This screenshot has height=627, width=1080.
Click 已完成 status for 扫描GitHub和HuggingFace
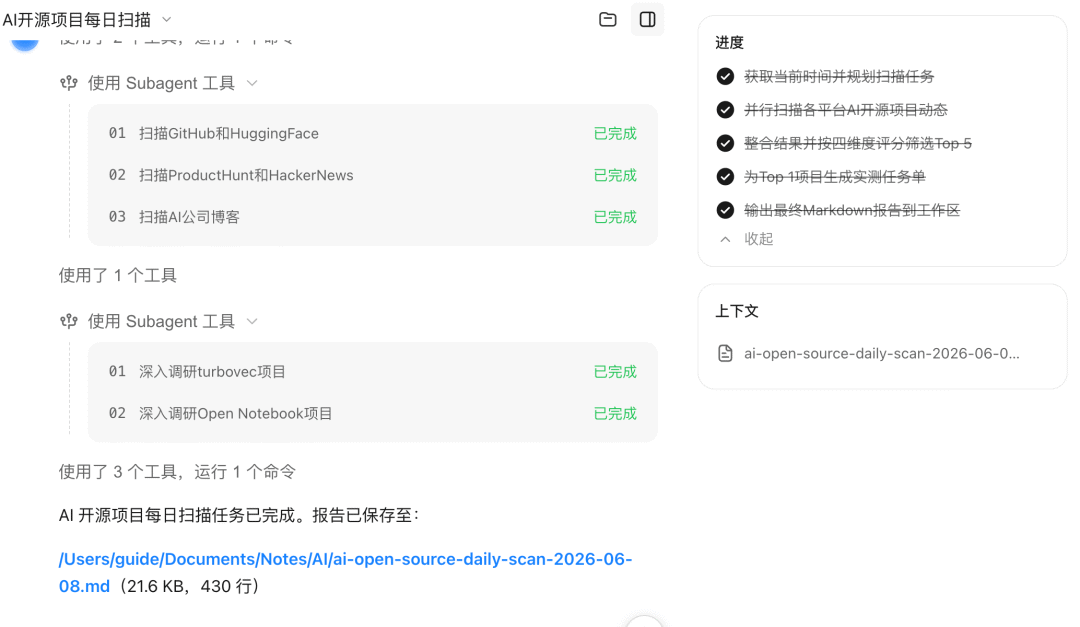click(x=615, y=134)
